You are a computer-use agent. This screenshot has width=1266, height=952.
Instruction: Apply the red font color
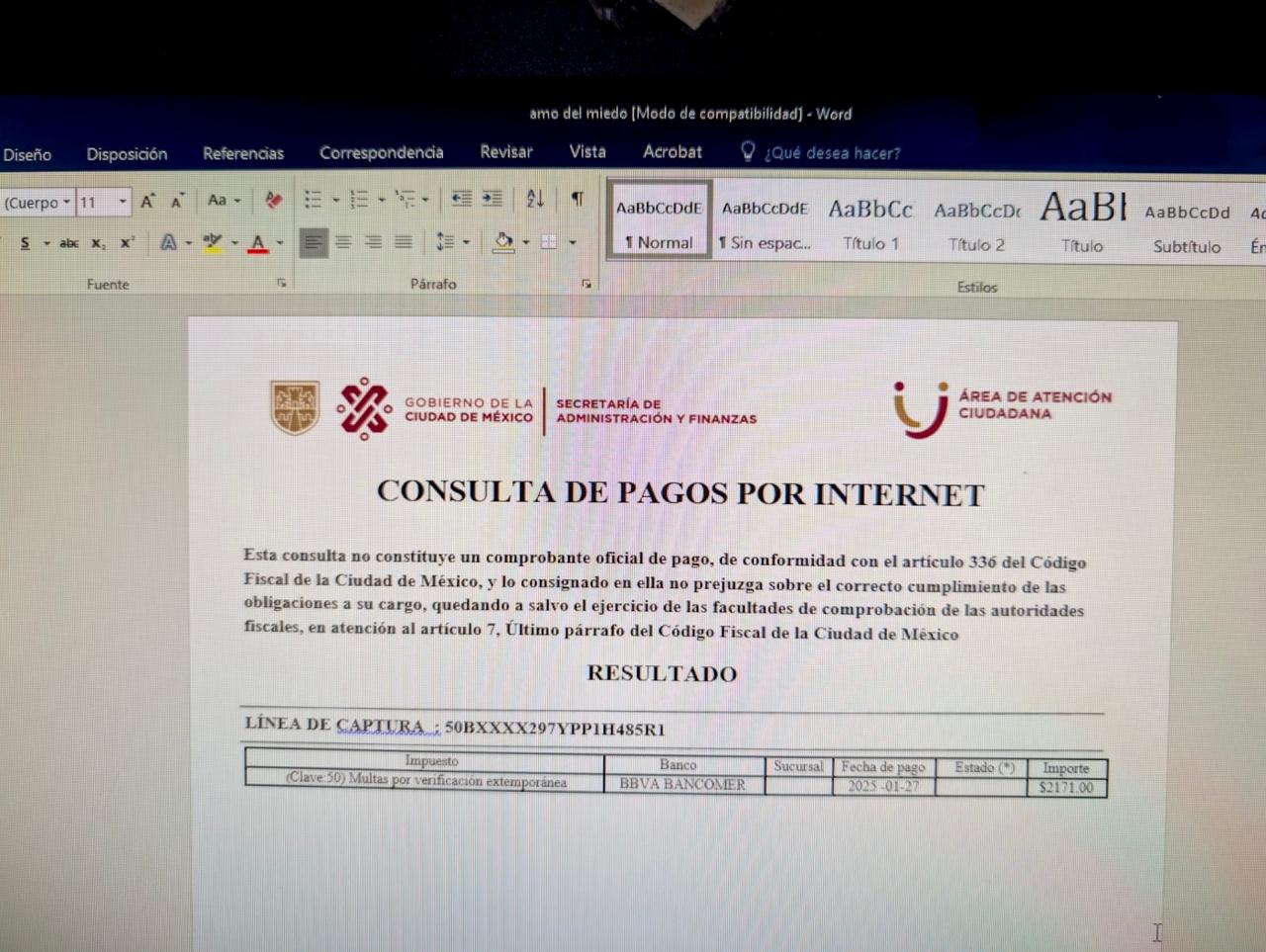tap(258, 242)
